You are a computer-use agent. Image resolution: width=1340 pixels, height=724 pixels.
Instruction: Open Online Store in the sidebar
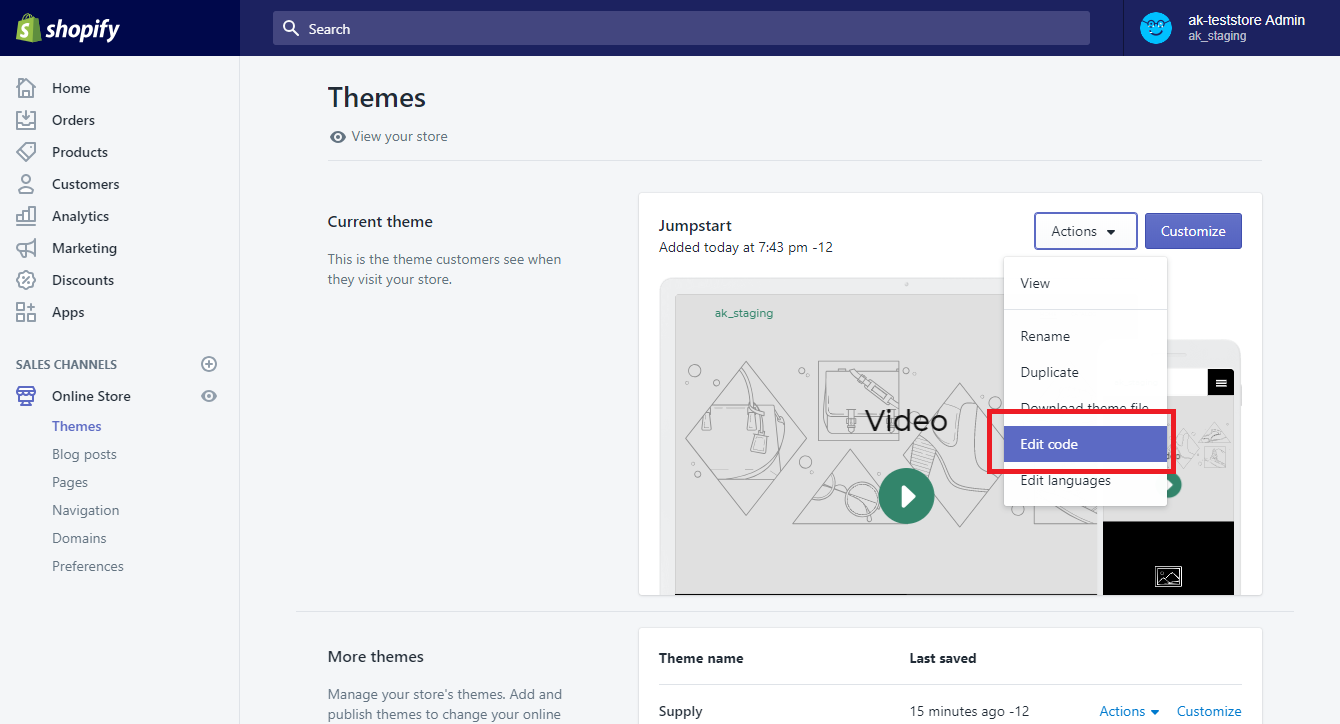(91, 396)
